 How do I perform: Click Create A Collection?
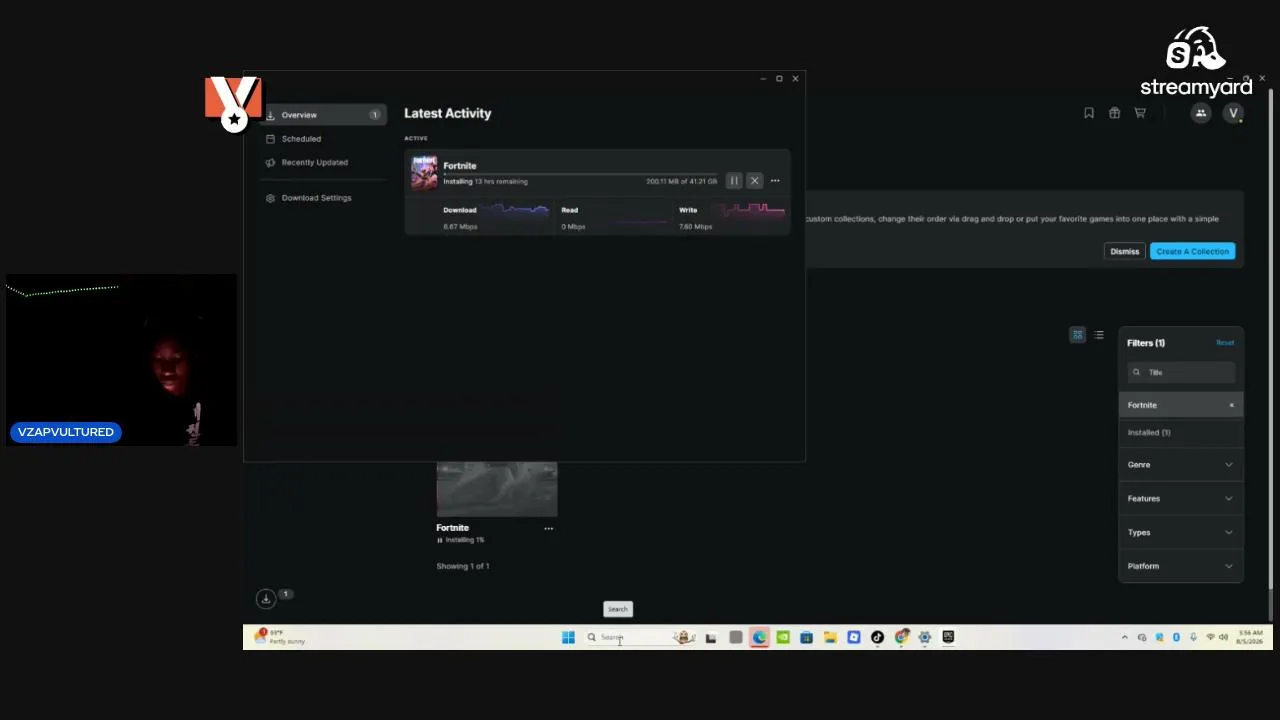(x=1193, y=251)
